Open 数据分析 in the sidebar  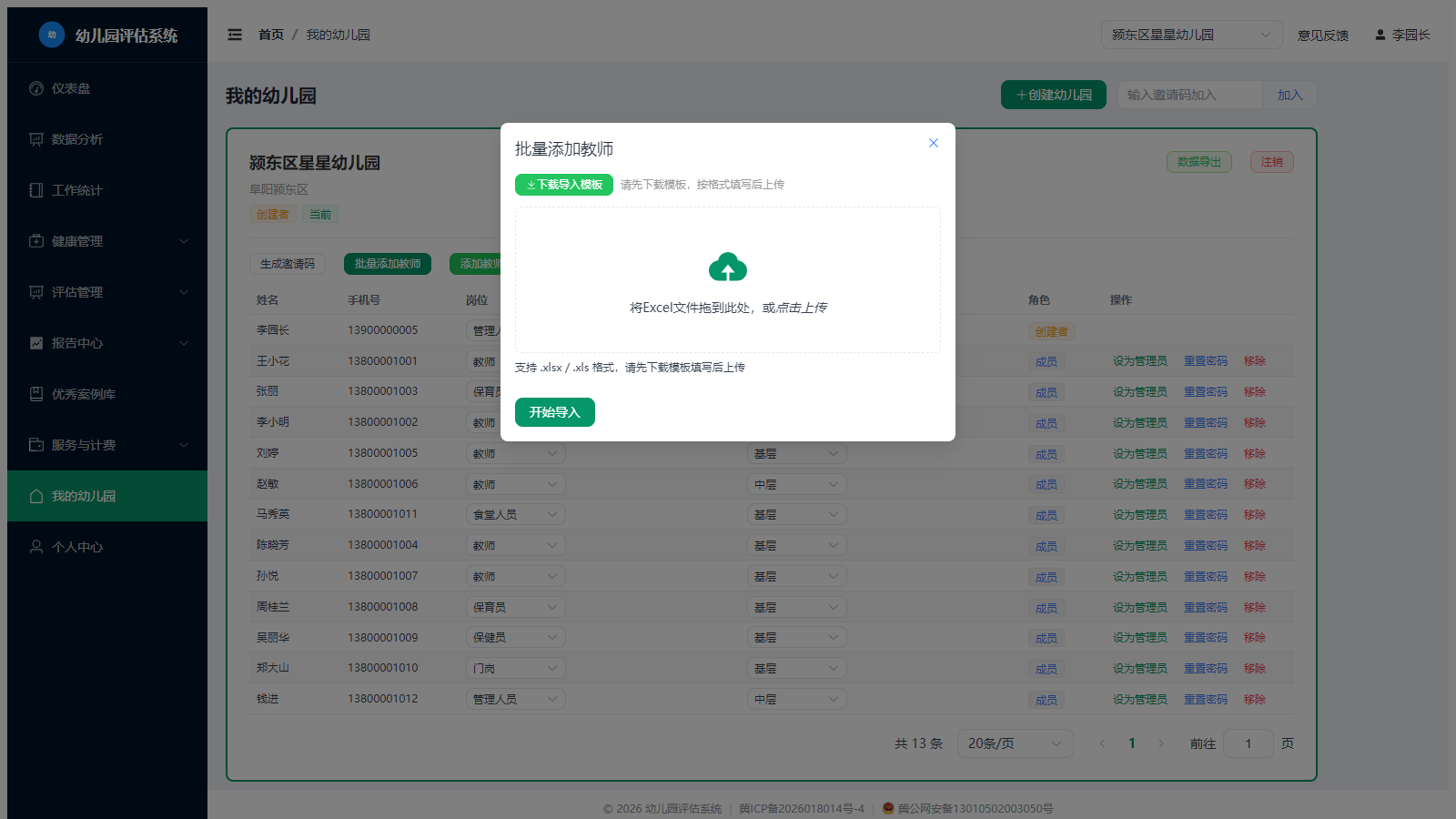coord(107,139)
